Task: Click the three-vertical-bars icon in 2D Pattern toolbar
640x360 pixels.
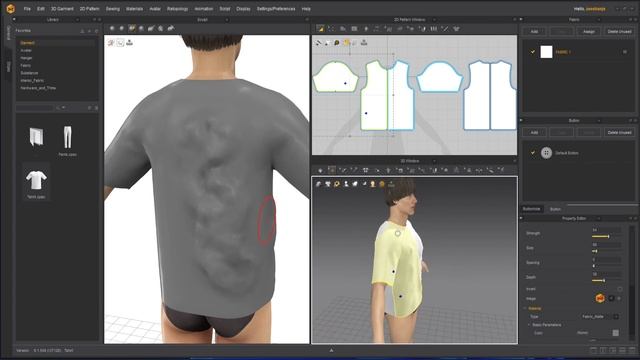Action: tap(434, 29)
